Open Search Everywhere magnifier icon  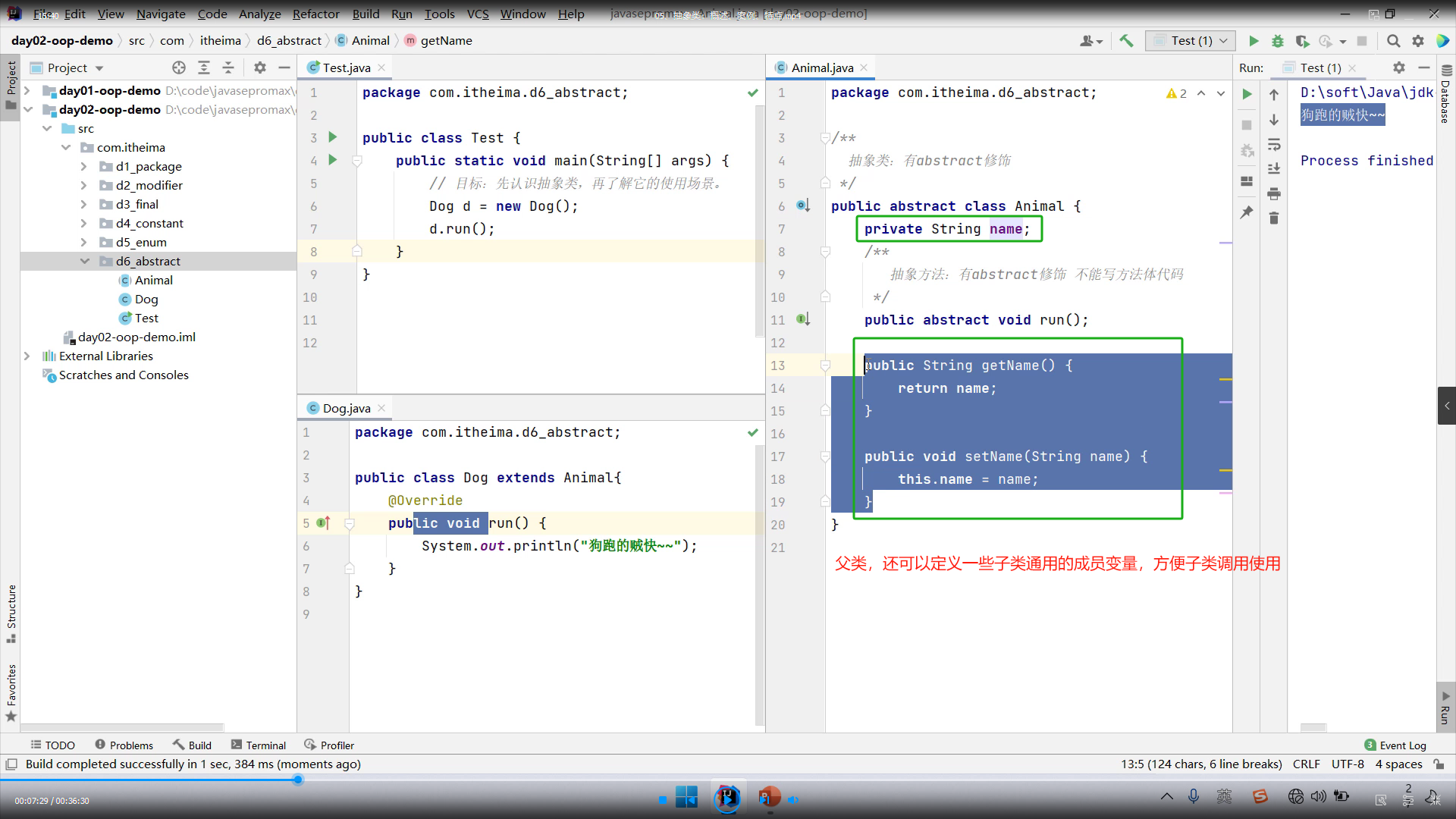1393,41
